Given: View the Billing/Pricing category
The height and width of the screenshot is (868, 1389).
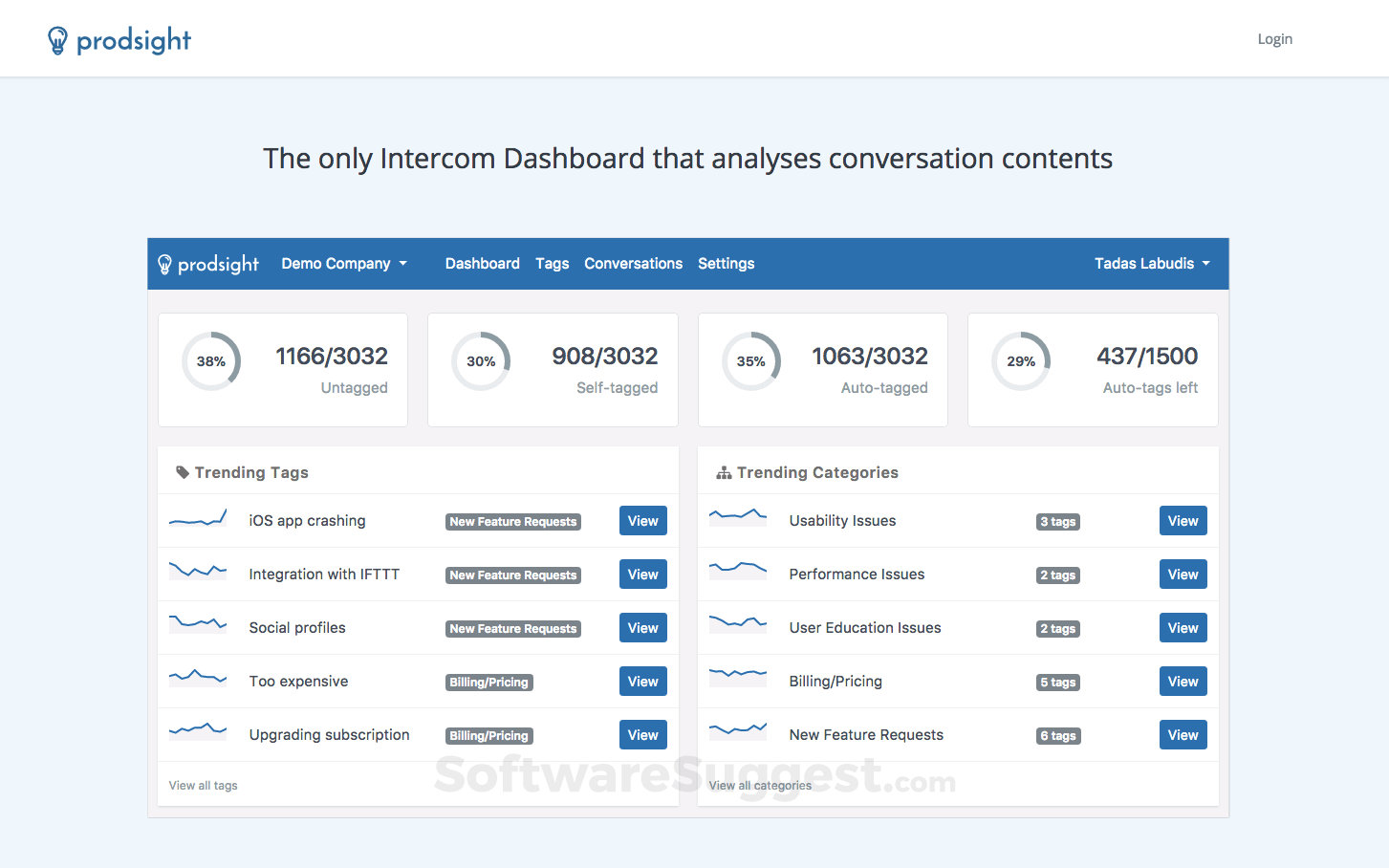Looking at the screenshot, I should 1183,682.
